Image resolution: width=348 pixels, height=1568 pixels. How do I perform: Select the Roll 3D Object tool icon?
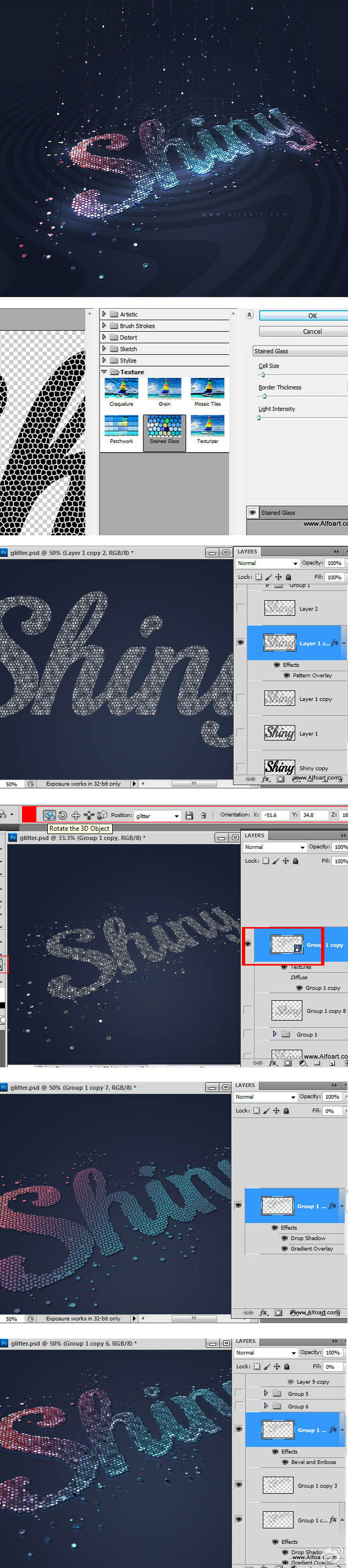point(63,815)
